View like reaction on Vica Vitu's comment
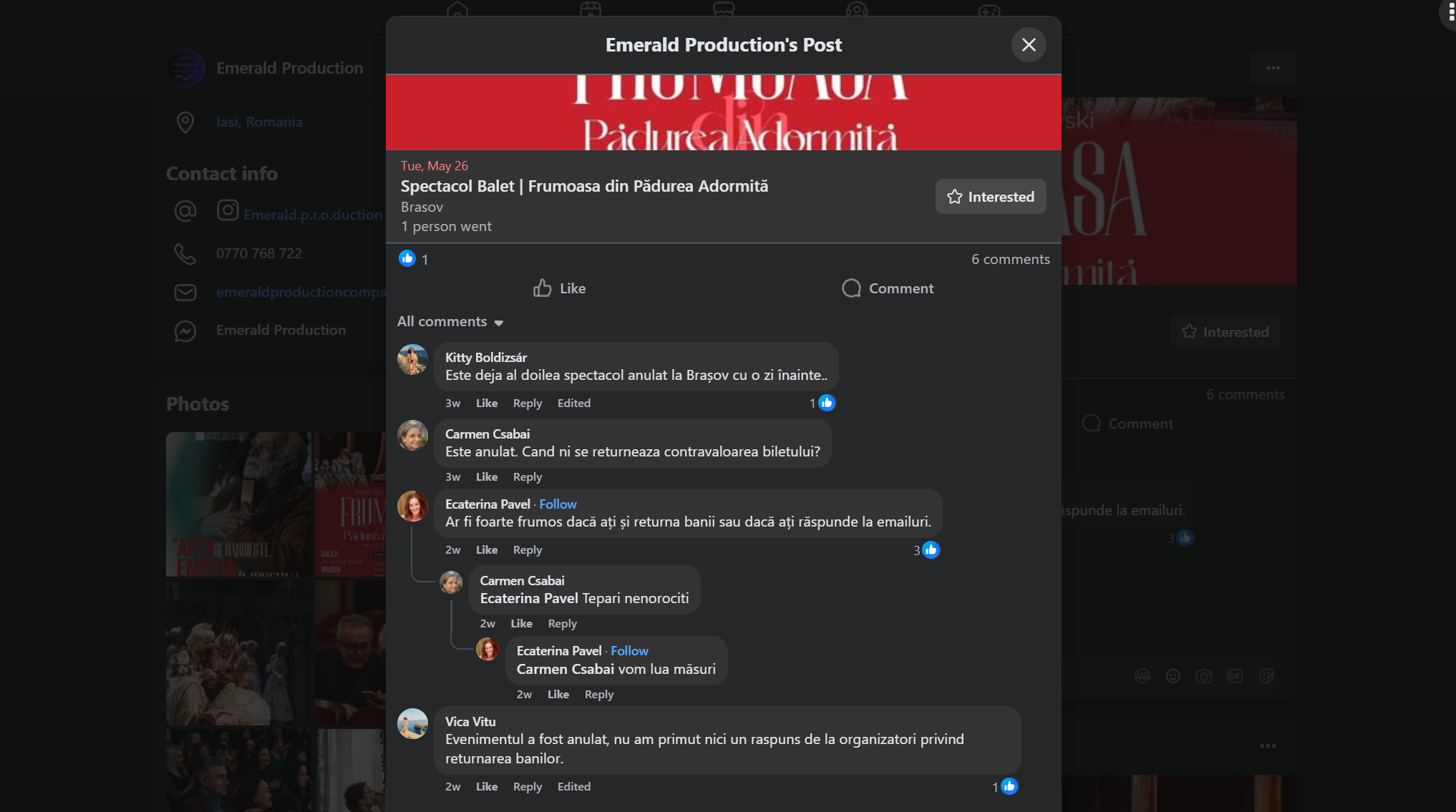This screenshot has width=1456, height=812. (x=1005, y=787)
